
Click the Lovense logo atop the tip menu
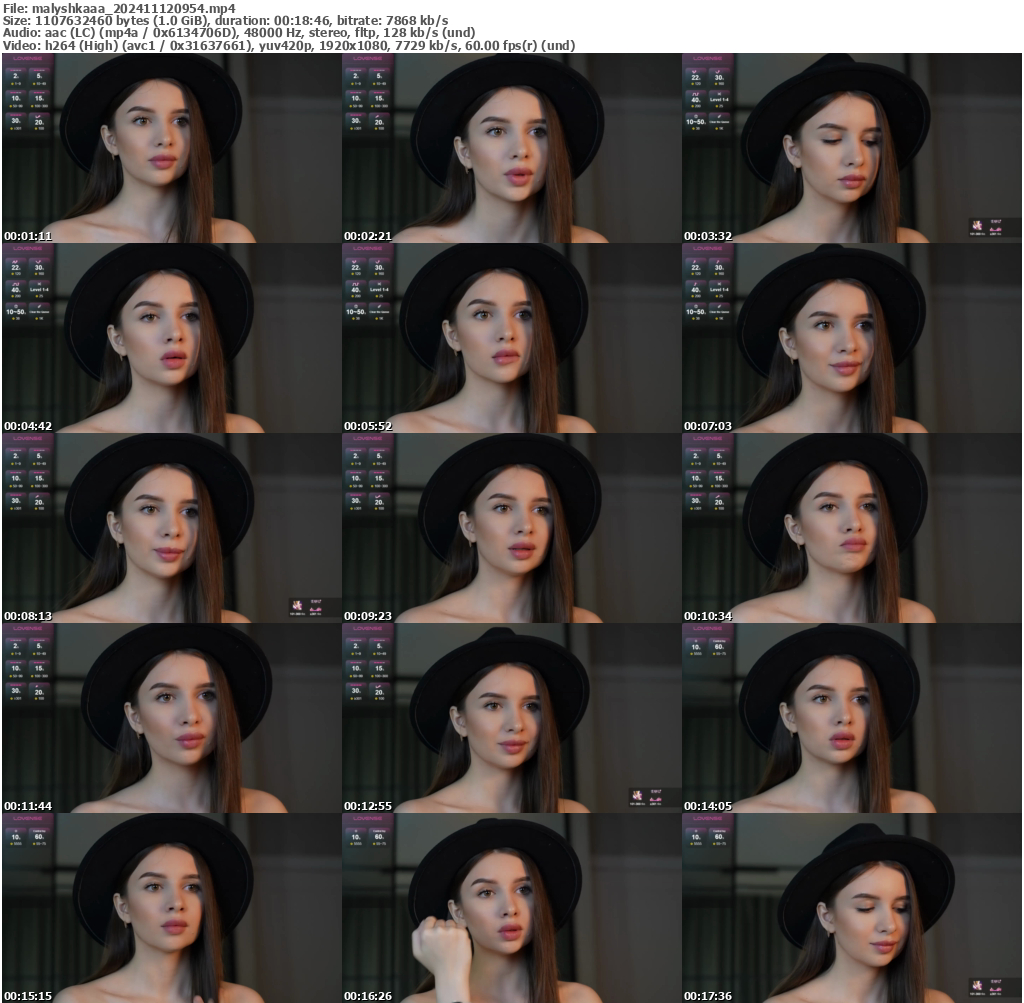point(27,58)
